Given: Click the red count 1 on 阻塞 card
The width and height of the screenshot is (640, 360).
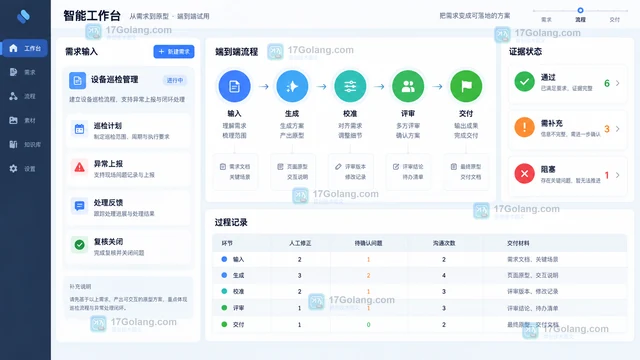Looking at the screenshot, I should point(607,175).
